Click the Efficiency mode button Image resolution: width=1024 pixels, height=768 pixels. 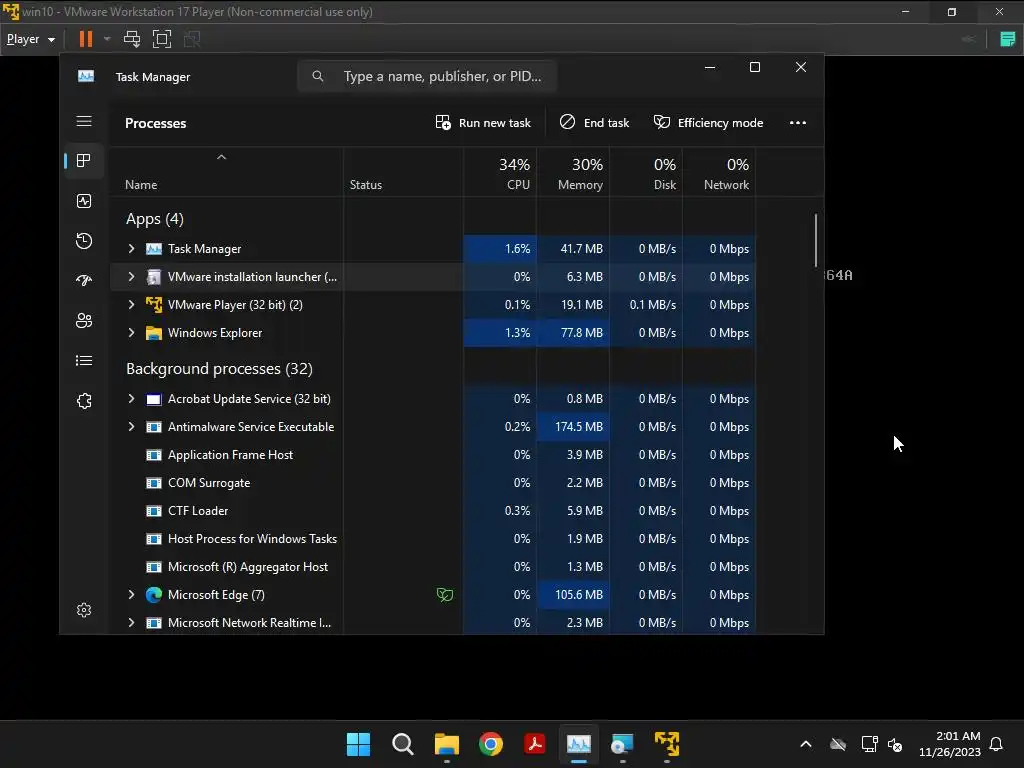point(709,123)
